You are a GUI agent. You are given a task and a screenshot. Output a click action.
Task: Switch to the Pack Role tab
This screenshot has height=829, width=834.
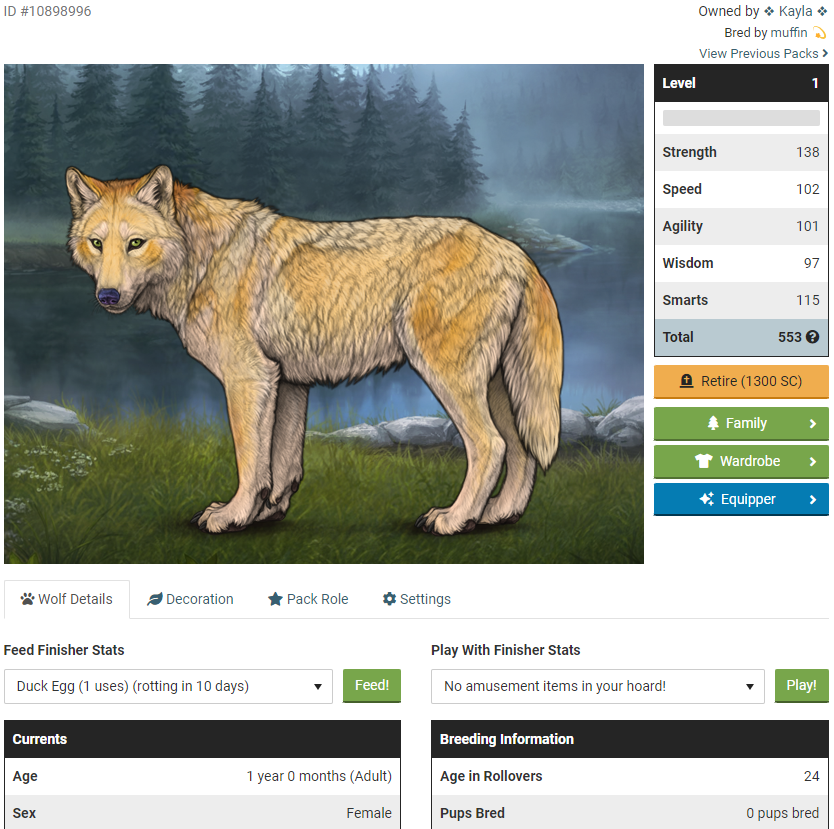[308, 599]
